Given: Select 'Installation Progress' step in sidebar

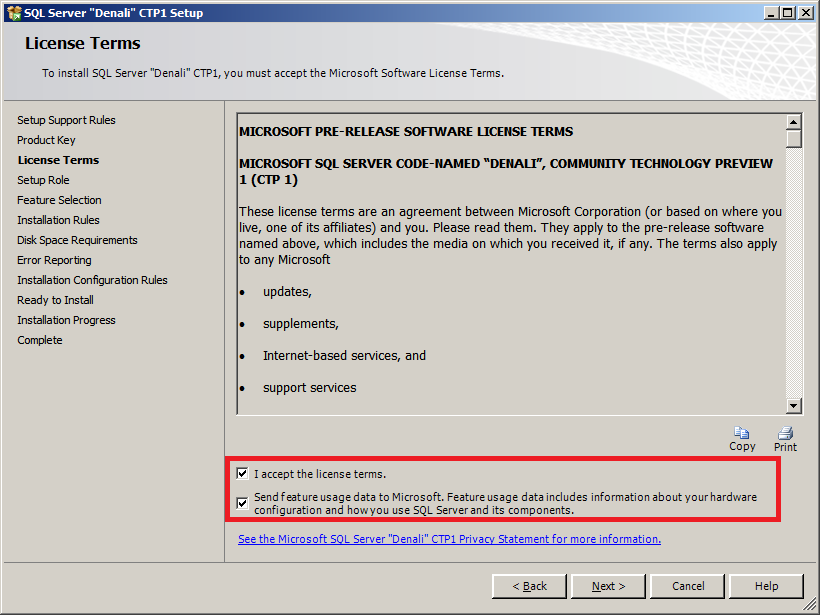Looking at the screenshot, I should 66,320.
